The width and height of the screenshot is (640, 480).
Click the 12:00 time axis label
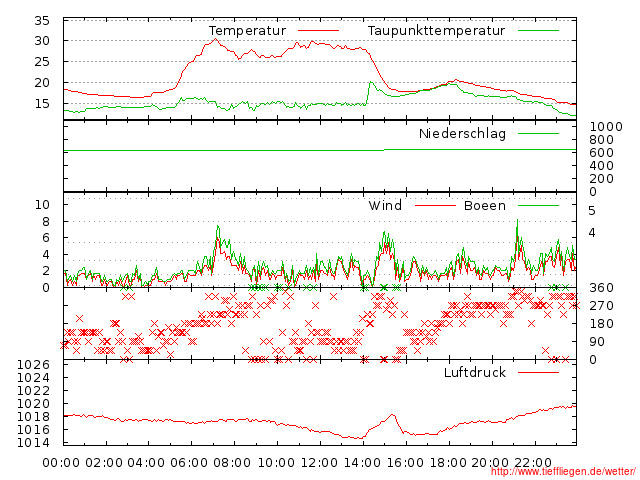[319, 463]
